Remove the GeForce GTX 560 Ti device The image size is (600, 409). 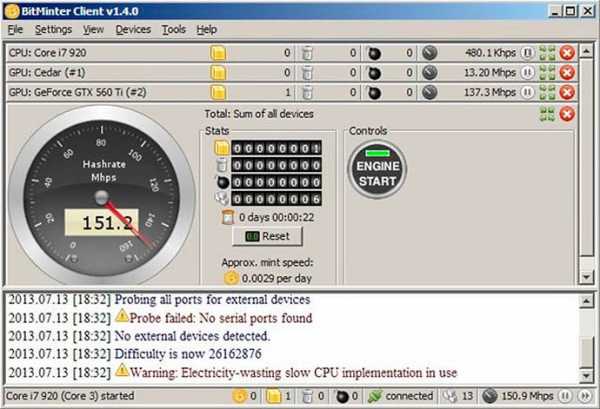pyautogui.click(x=567, y=92)
